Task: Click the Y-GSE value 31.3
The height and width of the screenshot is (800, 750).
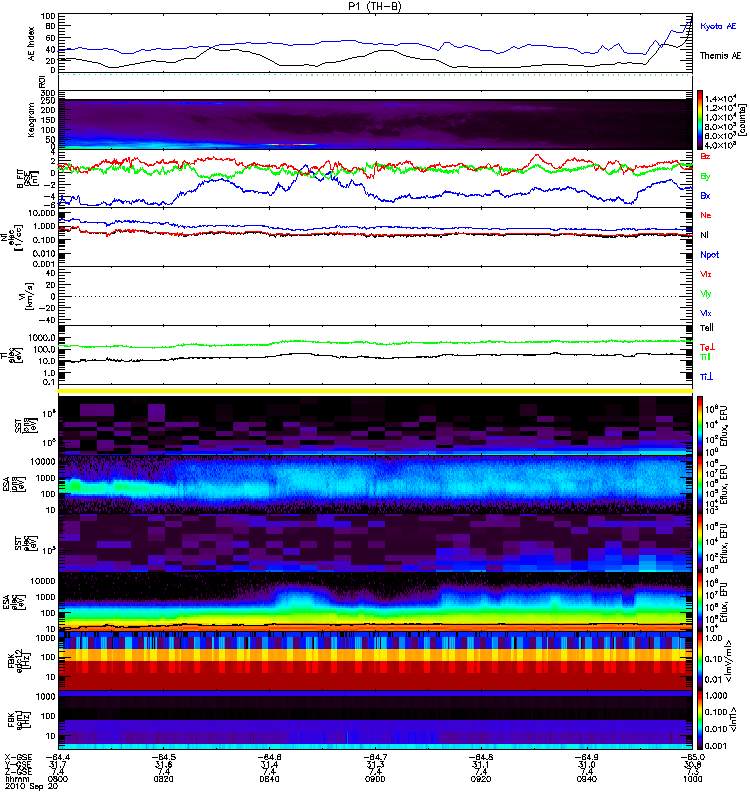Action: [x=375, y=765]
